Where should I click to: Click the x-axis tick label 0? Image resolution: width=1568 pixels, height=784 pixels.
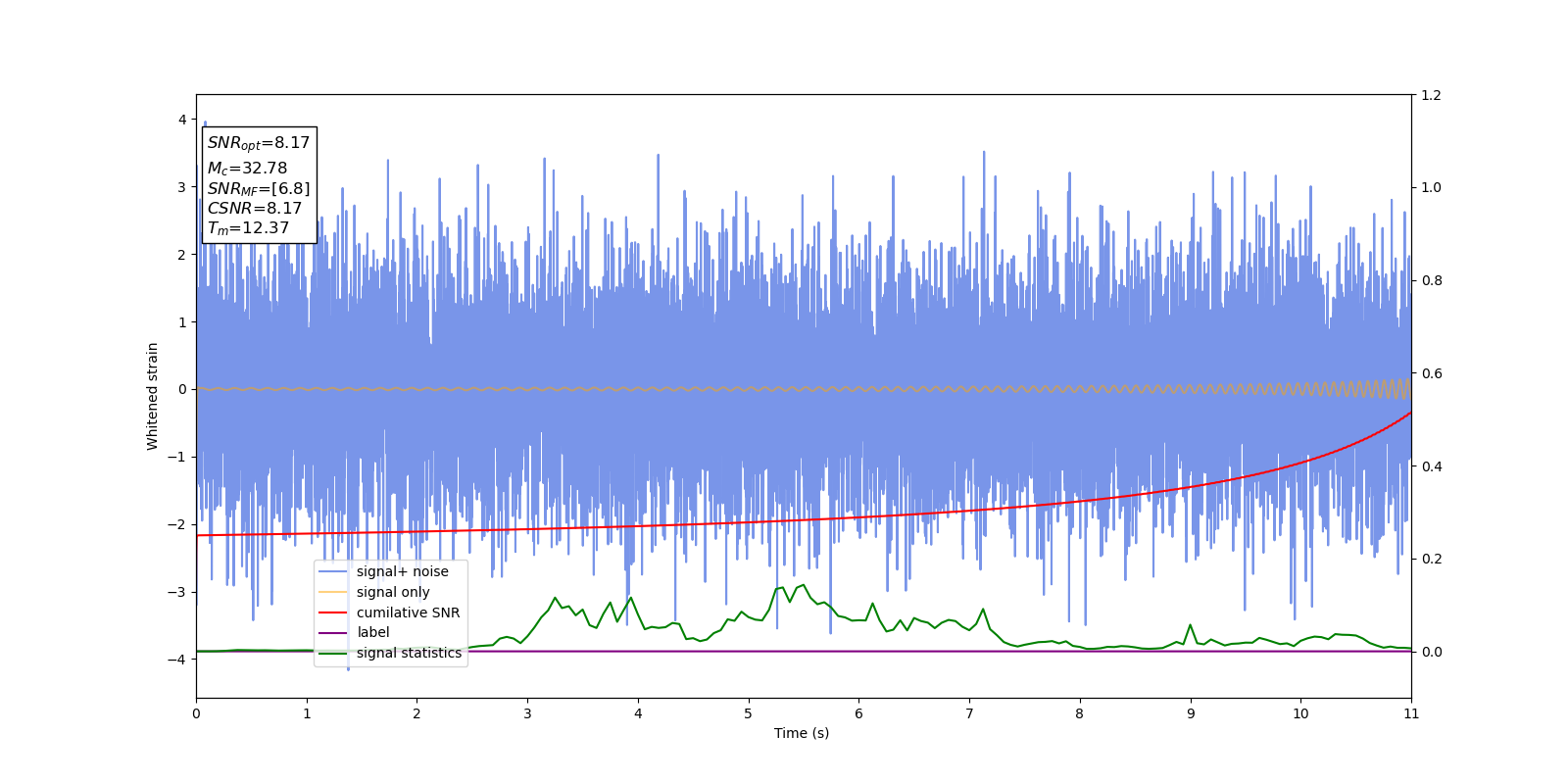click(196, 714)
